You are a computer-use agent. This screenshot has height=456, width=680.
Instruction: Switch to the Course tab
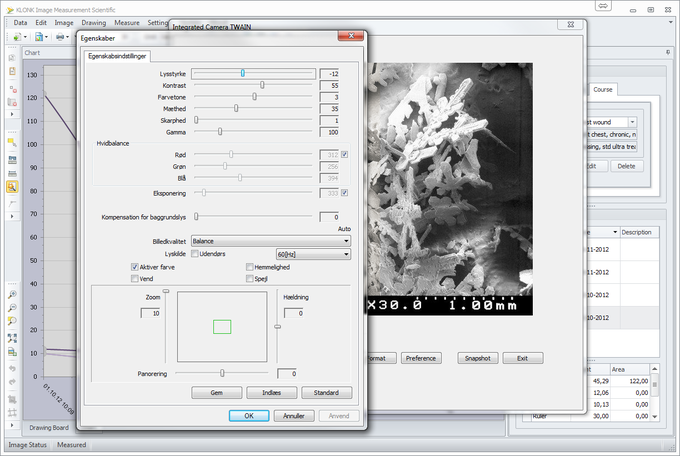click(603, 89)
